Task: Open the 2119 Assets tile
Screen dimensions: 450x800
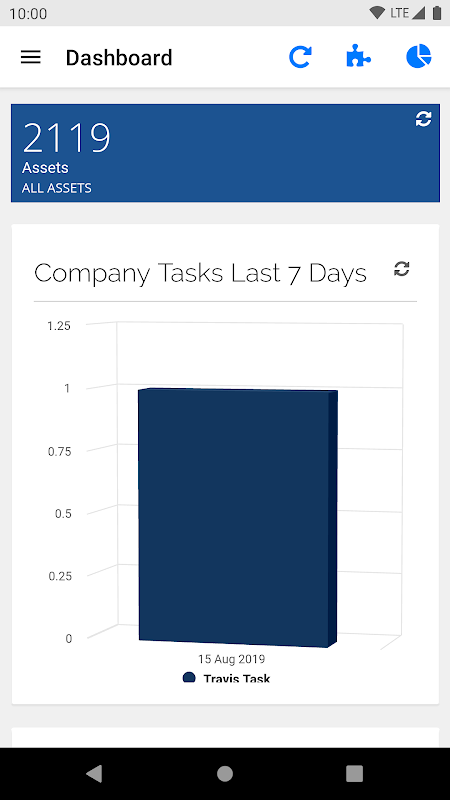Action: 225,153
